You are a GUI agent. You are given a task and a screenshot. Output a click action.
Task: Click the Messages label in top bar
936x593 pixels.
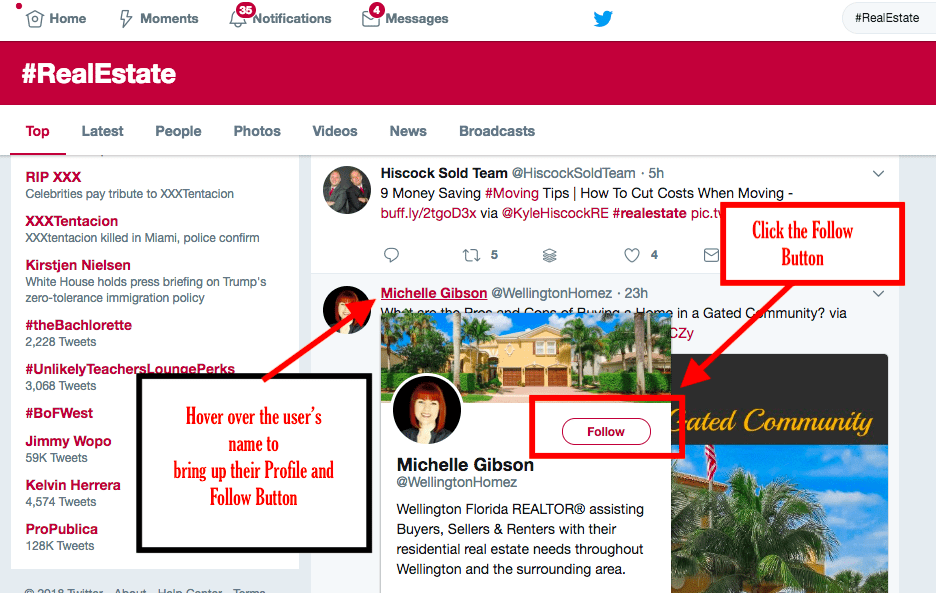(x=417, y=19)
